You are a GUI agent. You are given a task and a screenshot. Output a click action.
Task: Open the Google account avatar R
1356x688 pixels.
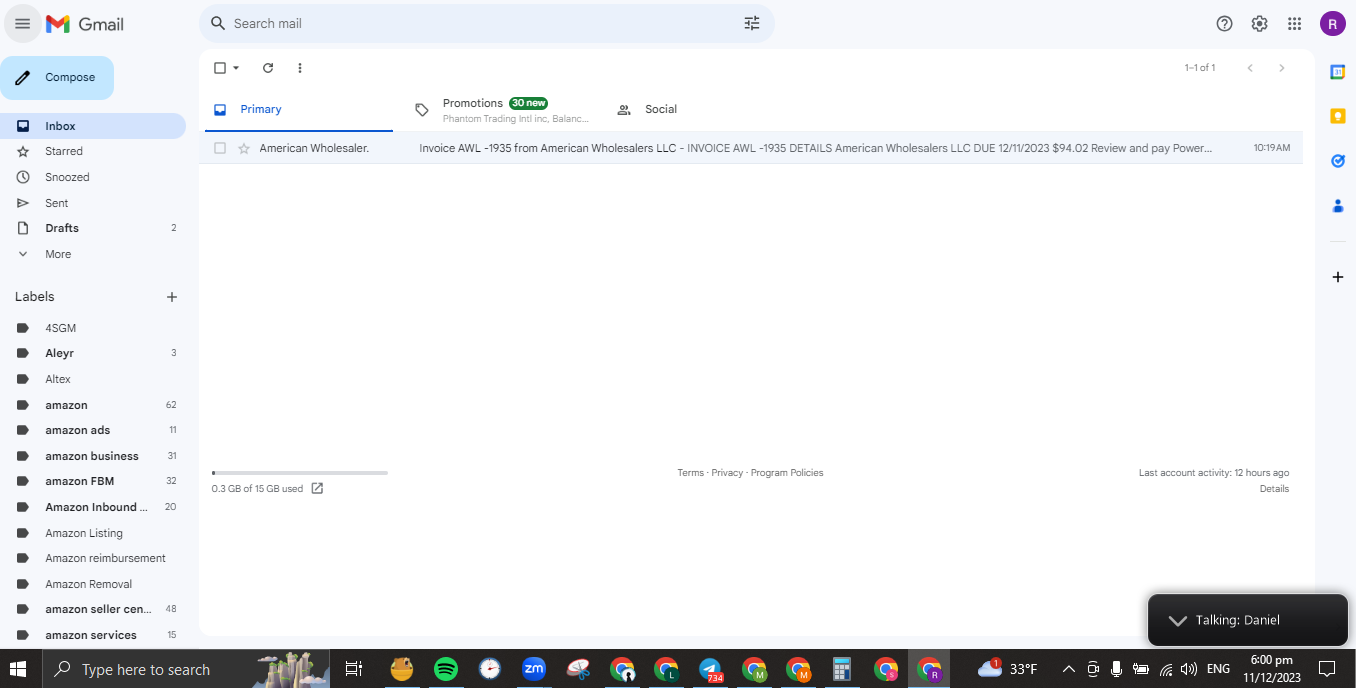[1332, 24]
